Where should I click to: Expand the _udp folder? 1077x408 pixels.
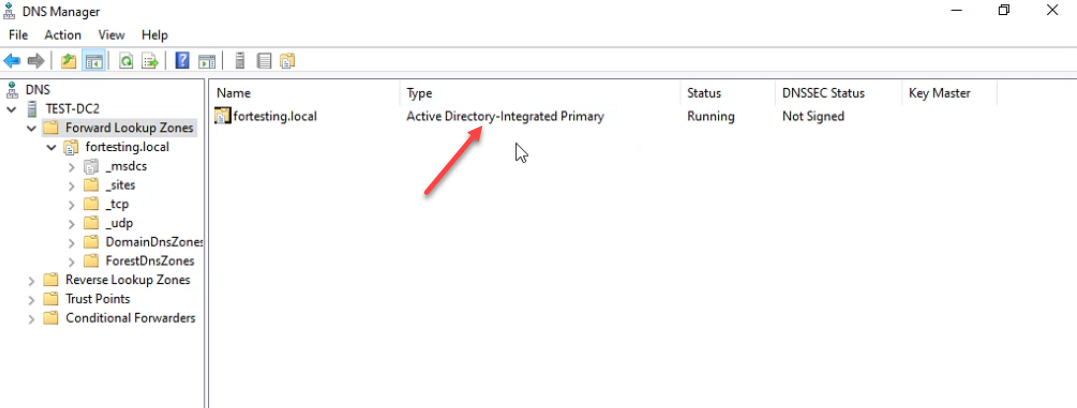pyautogui.click(x=72, y=223)
